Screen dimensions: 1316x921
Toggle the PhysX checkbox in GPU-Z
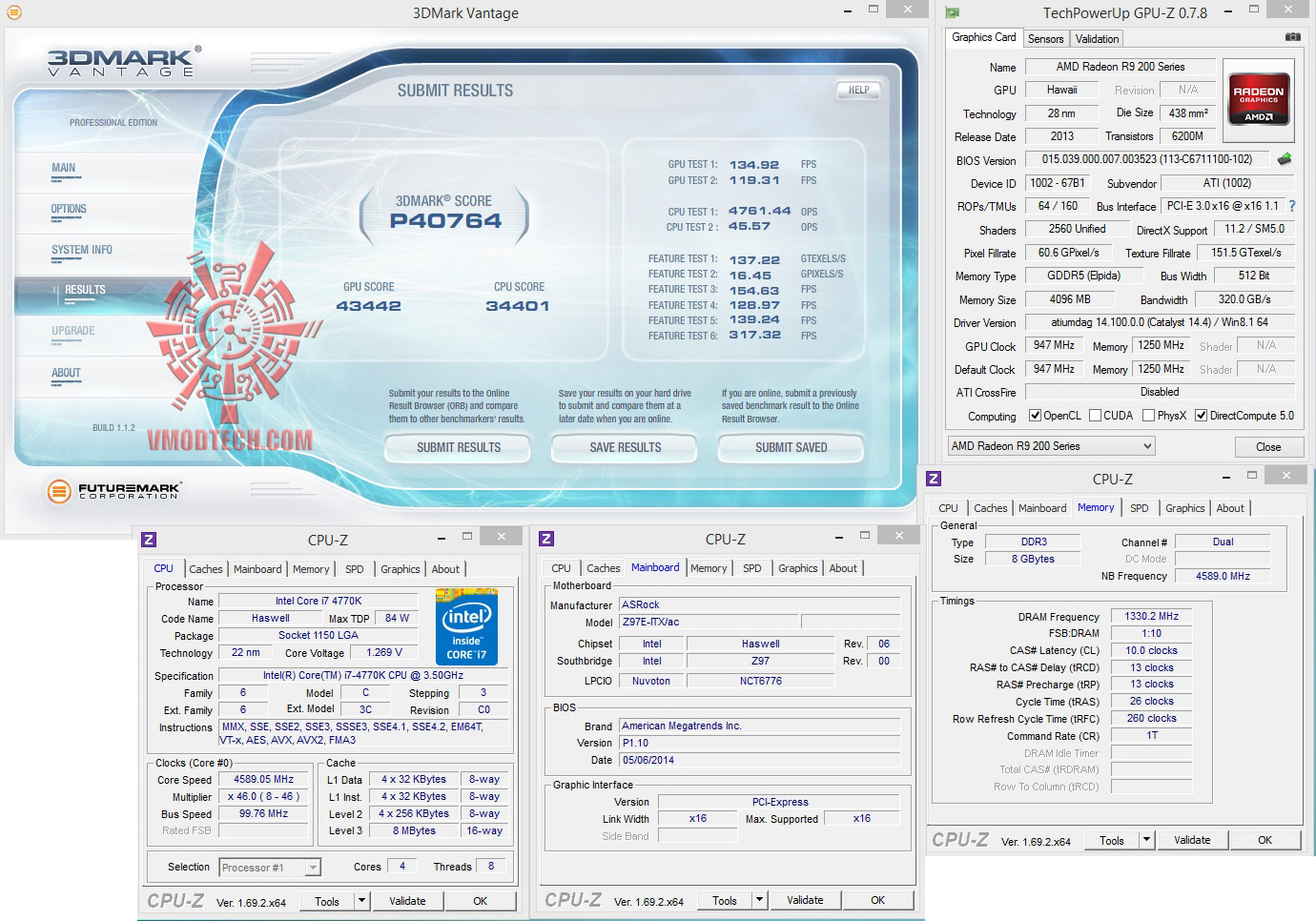pos(1149,416)
